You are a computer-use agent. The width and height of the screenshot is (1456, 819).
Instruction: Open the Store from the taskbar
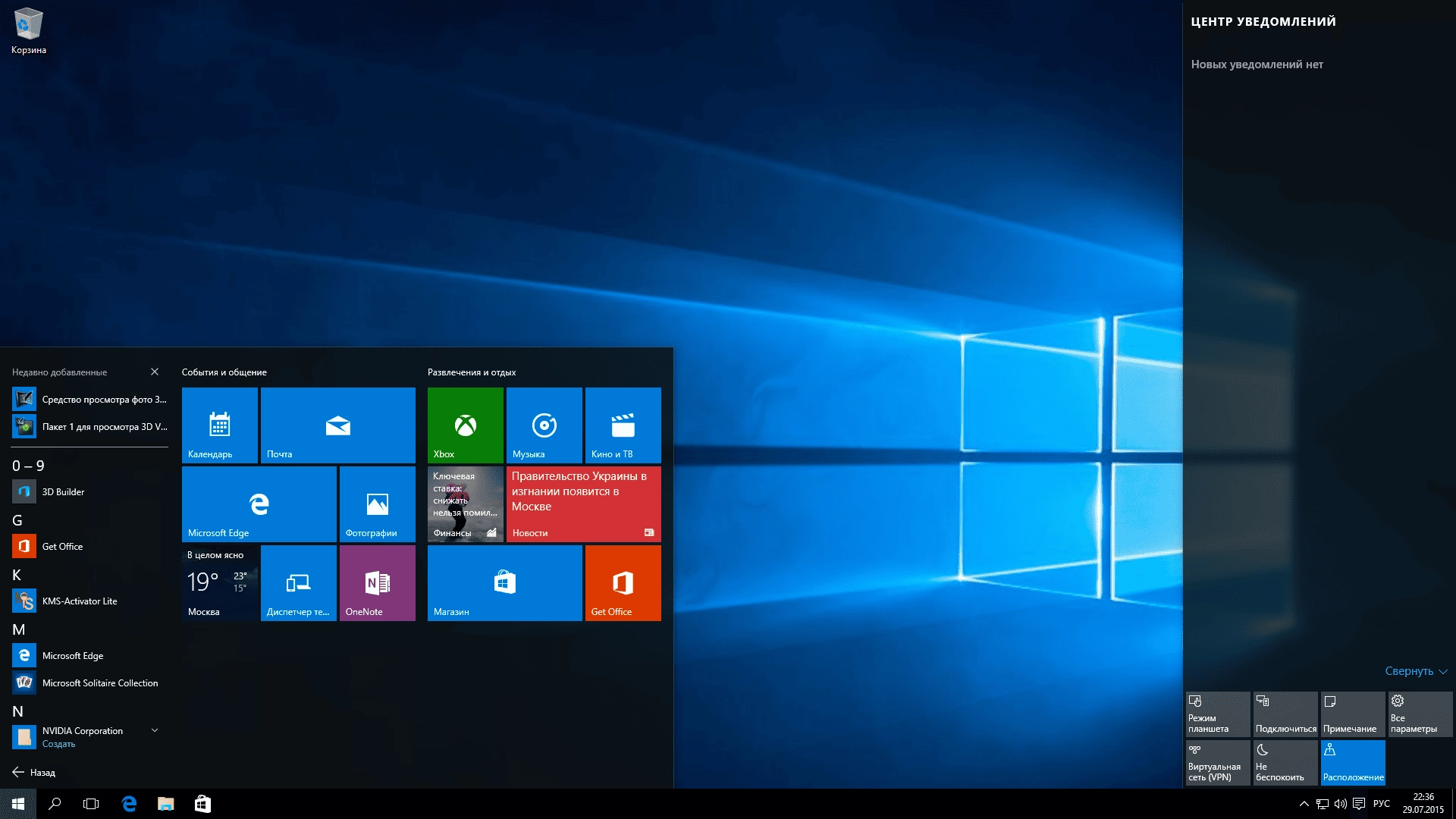tap(202, 804)
